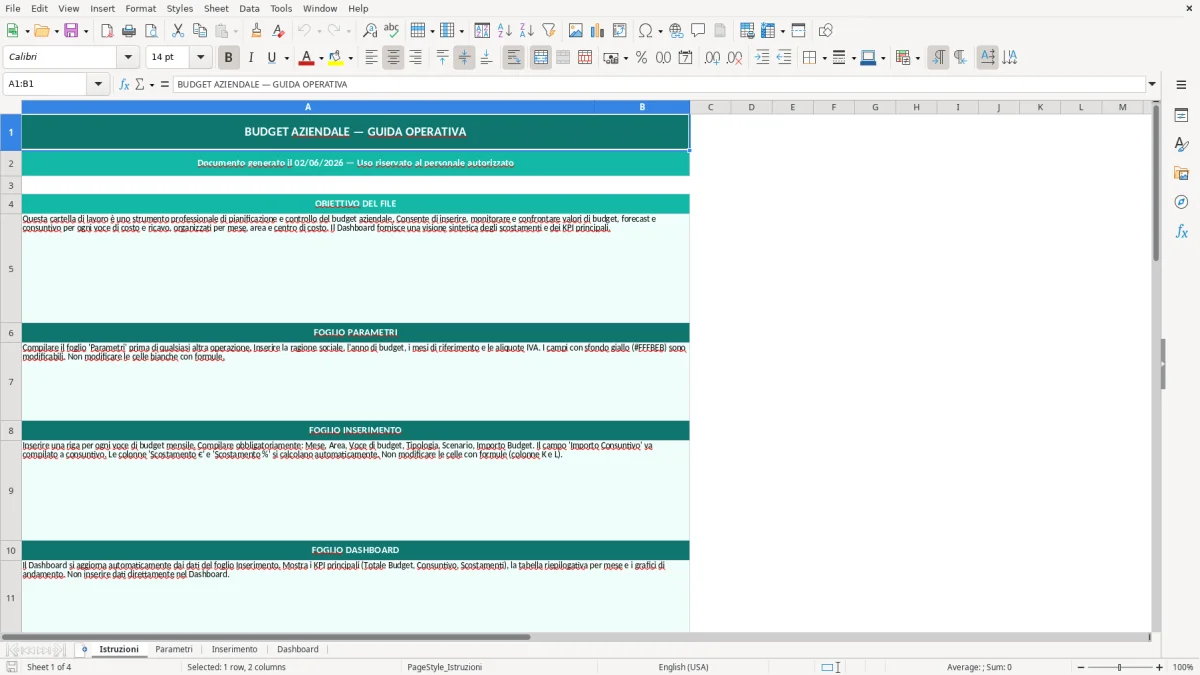Format as Percent icon
1200x675 pixels.
[641, 58]
